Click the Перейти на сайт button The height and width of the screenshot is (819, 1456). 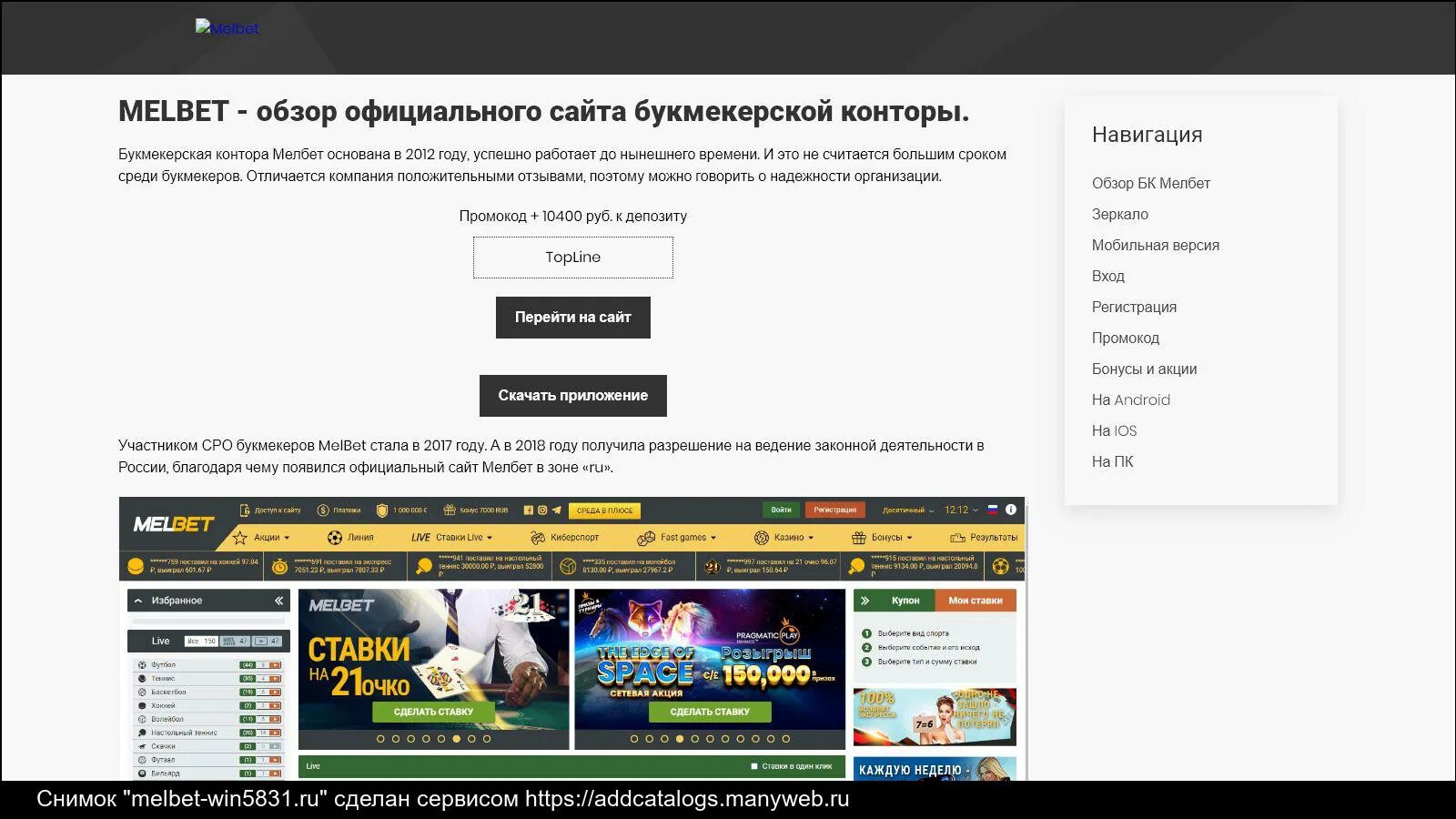click(573, 318)
